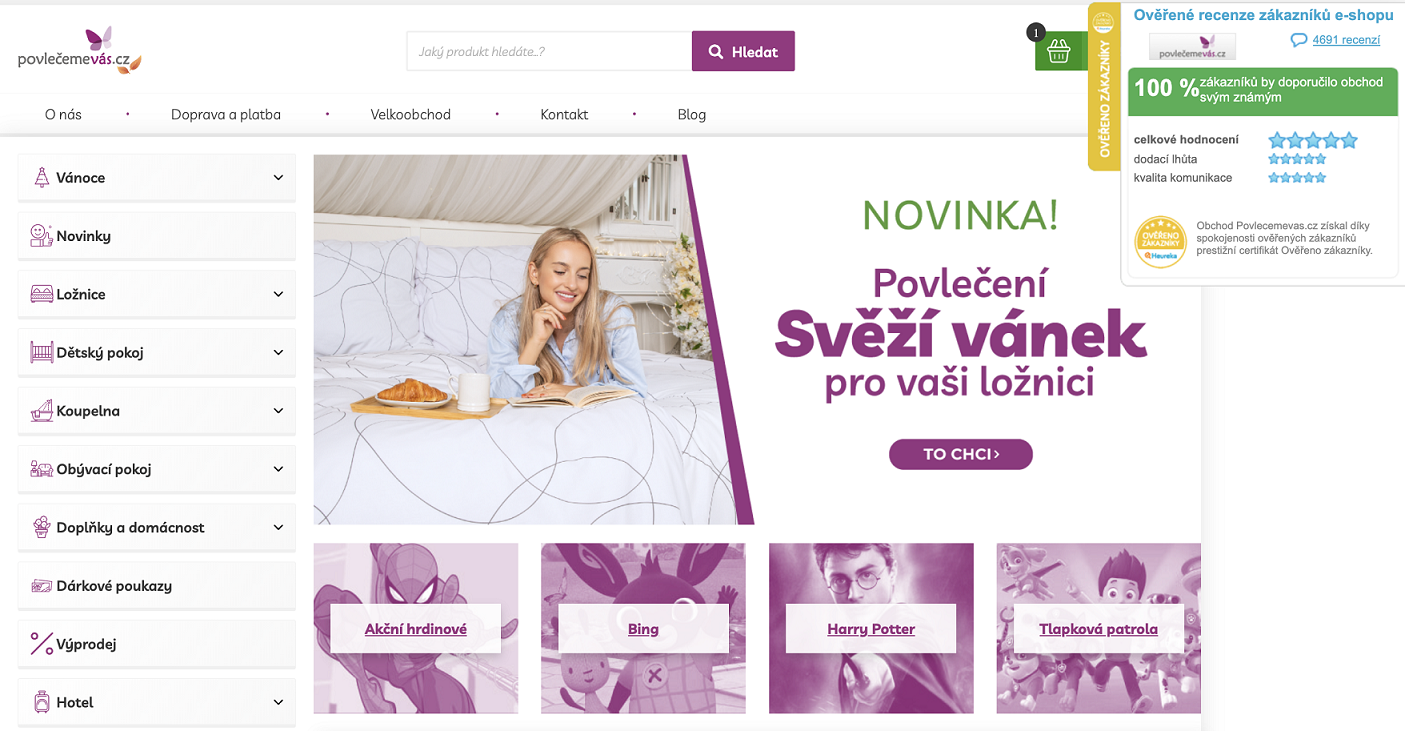Go to the Blog menu item

tap(692, 114)
